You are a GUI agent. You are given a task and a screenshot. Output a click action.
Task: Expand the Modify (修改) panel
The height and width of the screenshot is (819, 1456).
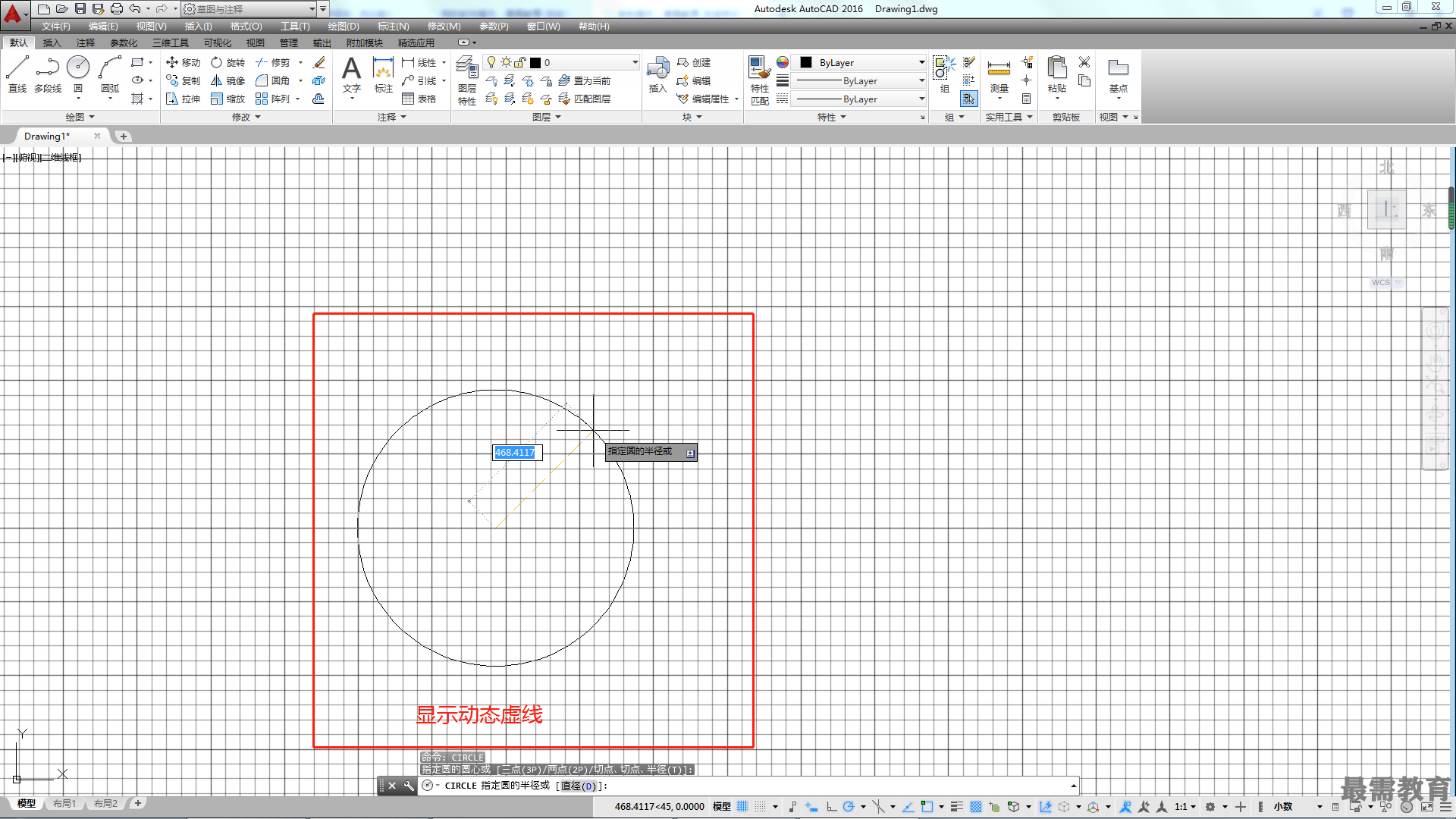(246, 117)
